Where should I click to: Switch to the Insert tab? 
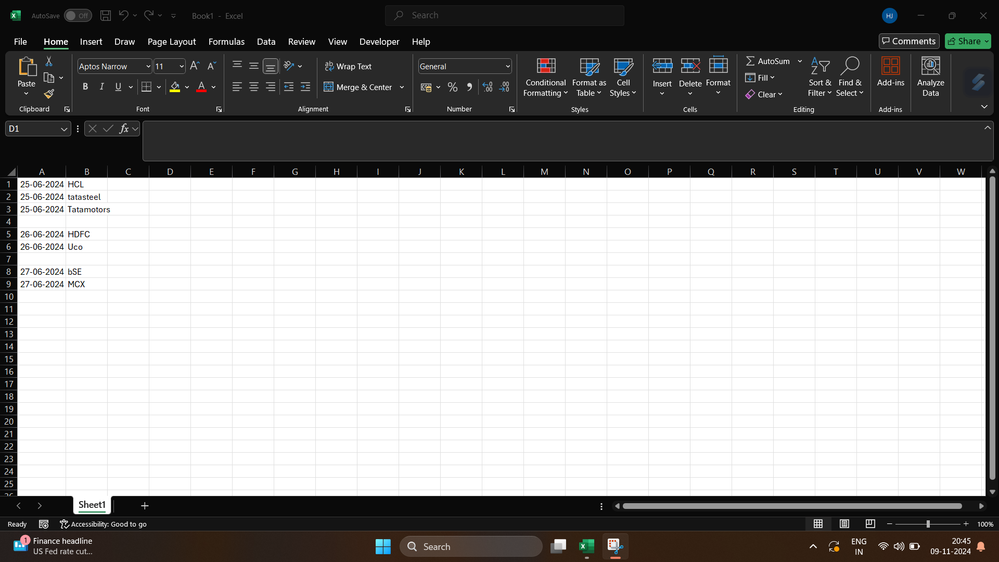(x=91, y=41)
